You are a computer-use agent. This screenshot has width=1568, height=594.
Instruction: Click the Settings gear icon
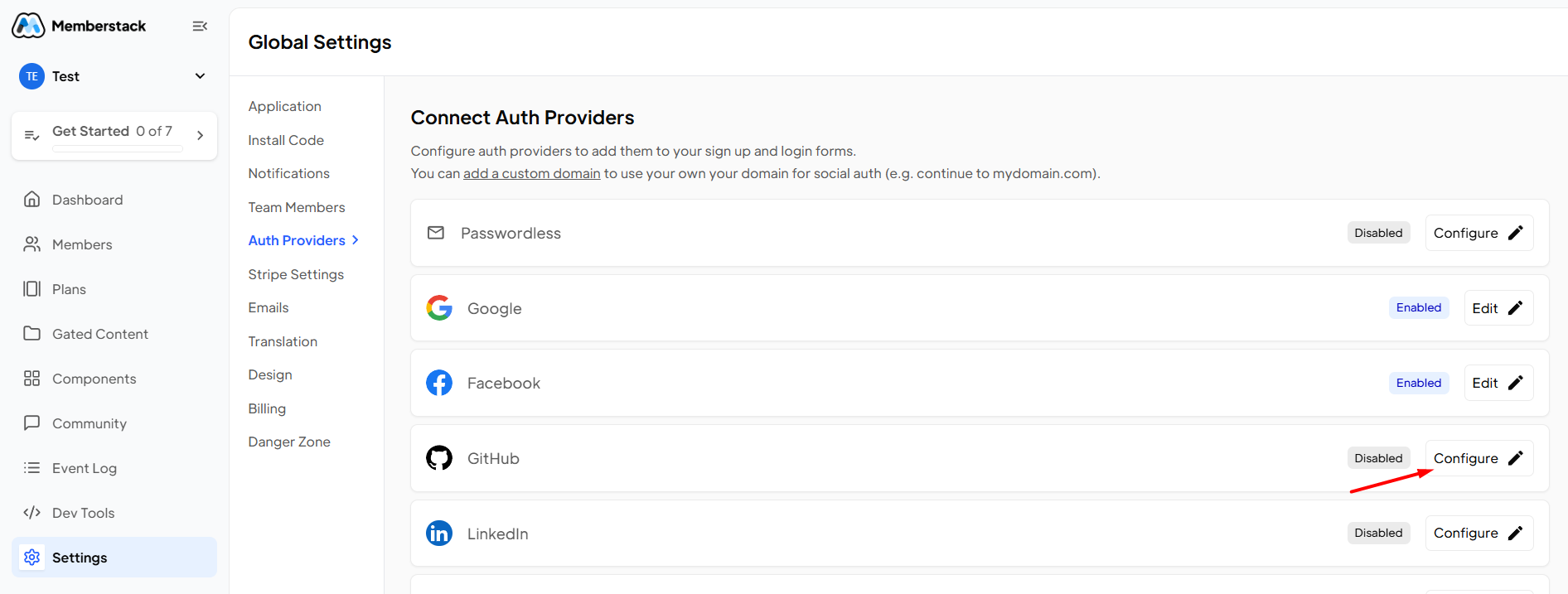tap(32, 558)
